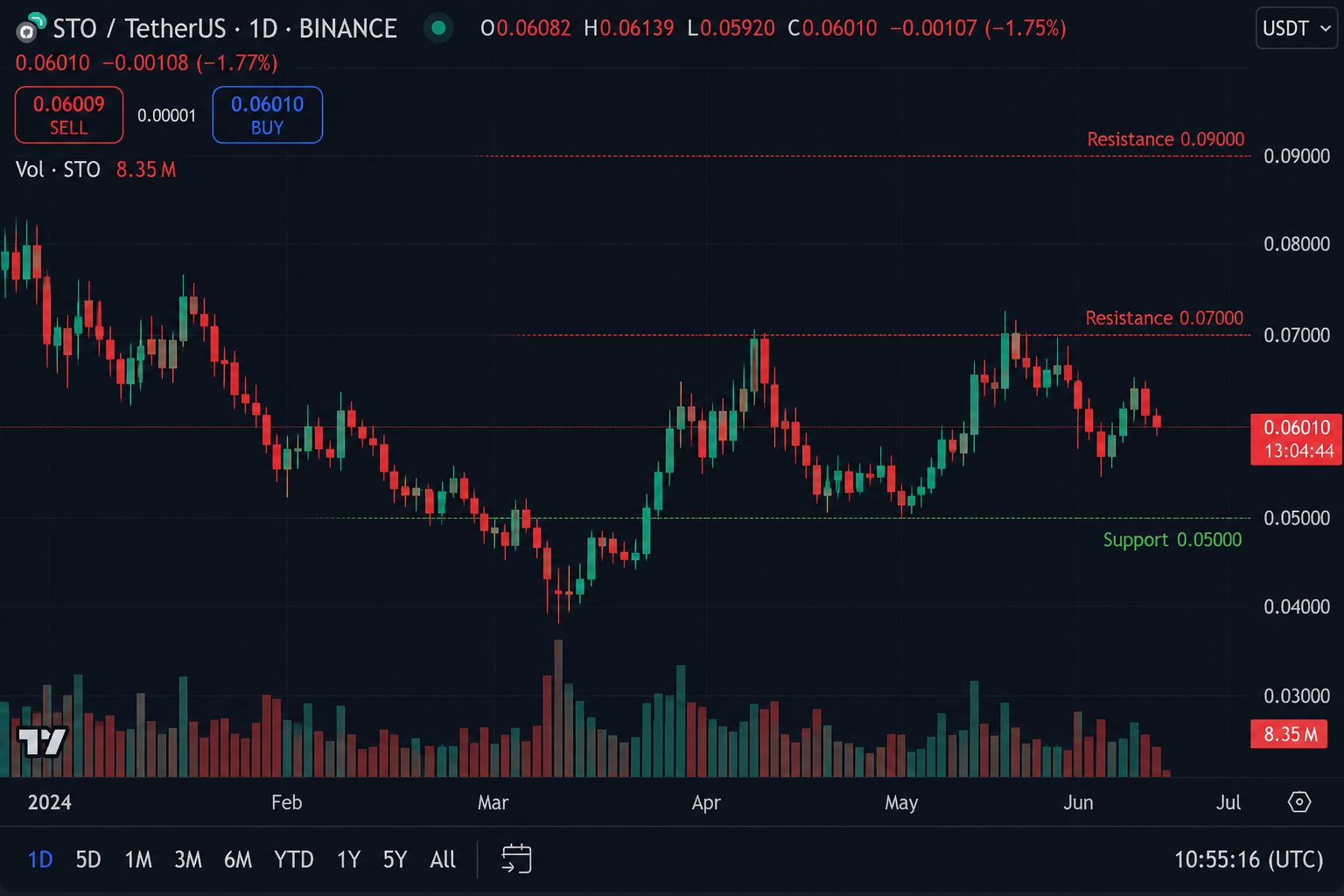Screen dimensions: 1344x896
Task: Open the USDT currency dropdown
Action: tap(1297, 28)
